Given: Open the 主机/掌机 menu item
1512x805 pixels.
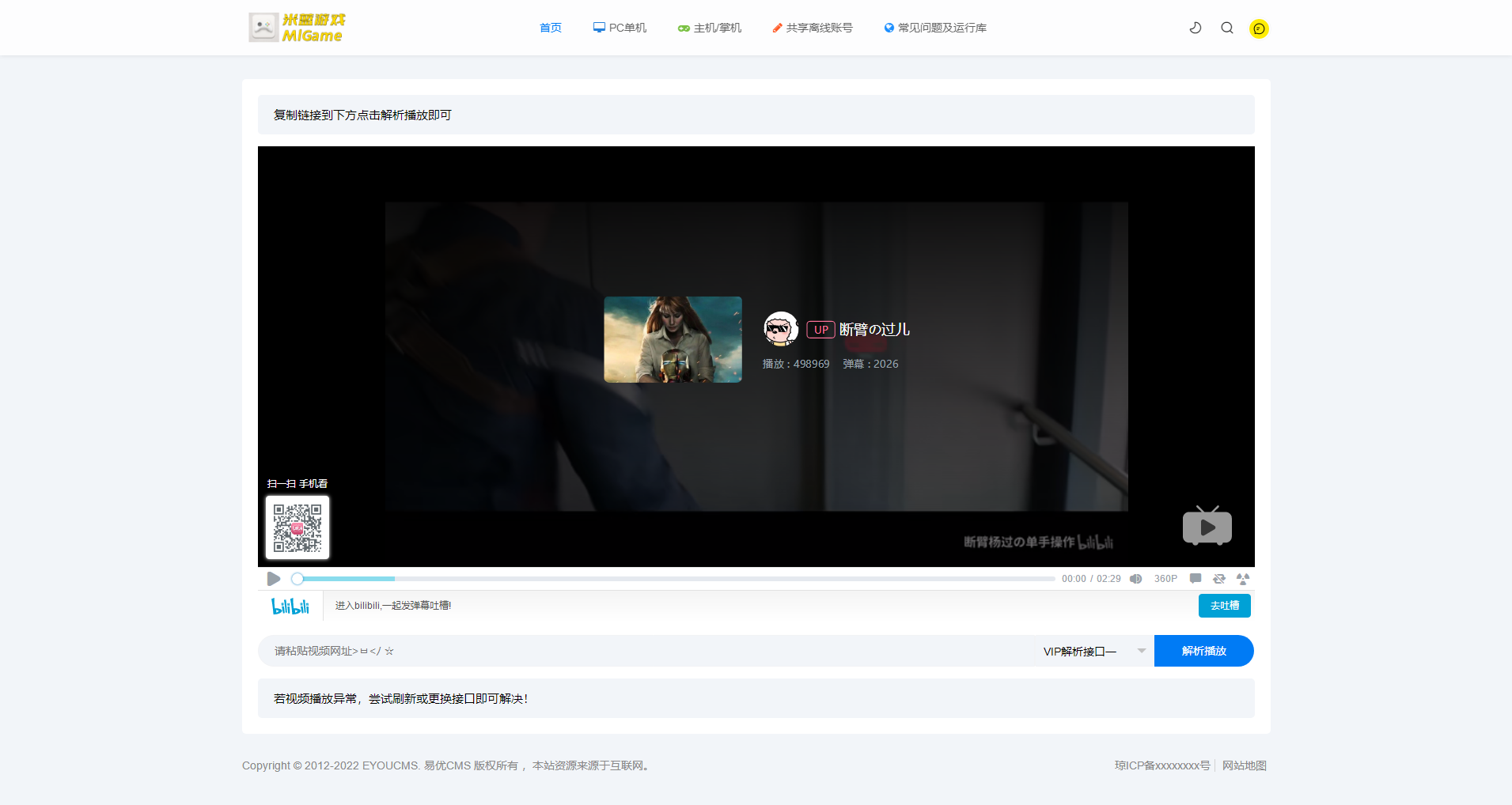Looking at the screenshot, I should point(710,28).
